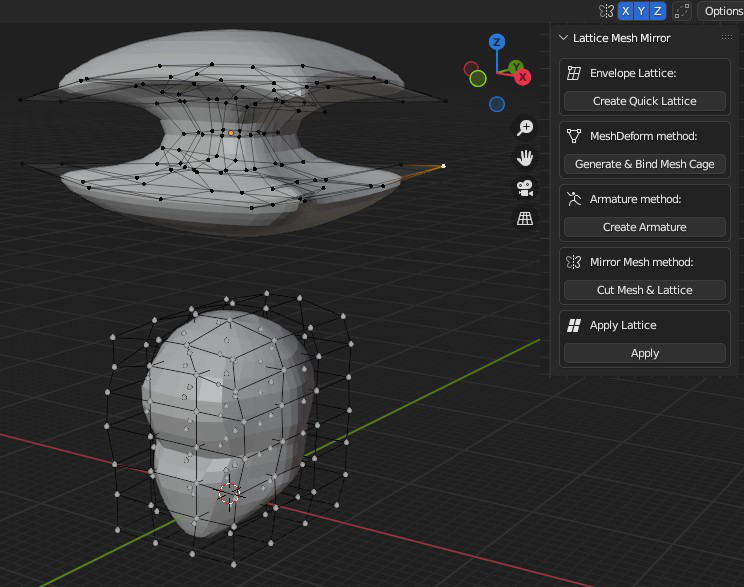This screenshot has width=744, height=587.
Task: Click the Lattice Mesh Mirror panel title
Action: (622, 38)
